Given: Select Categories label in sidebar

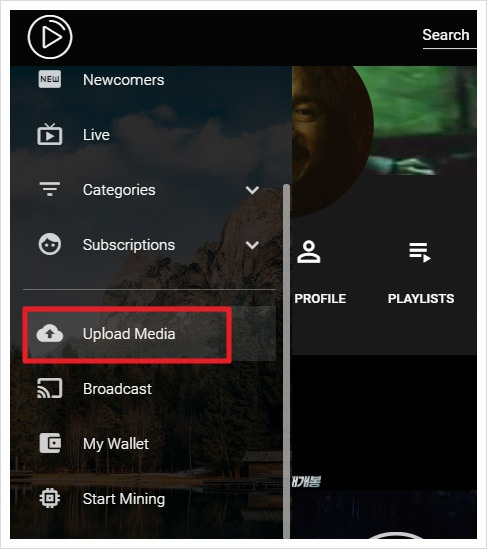Looking at the screenshot, I should (119, 190).
